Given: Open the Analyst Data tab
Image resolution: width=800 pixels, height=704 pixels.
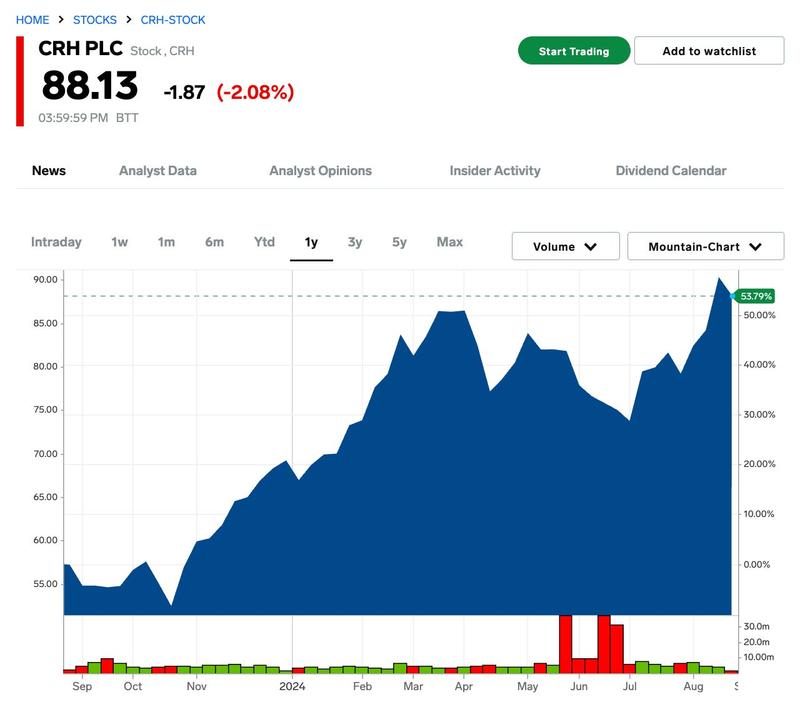Looking at the screenshot, I should pyautogui.click(x=158, y=170).
